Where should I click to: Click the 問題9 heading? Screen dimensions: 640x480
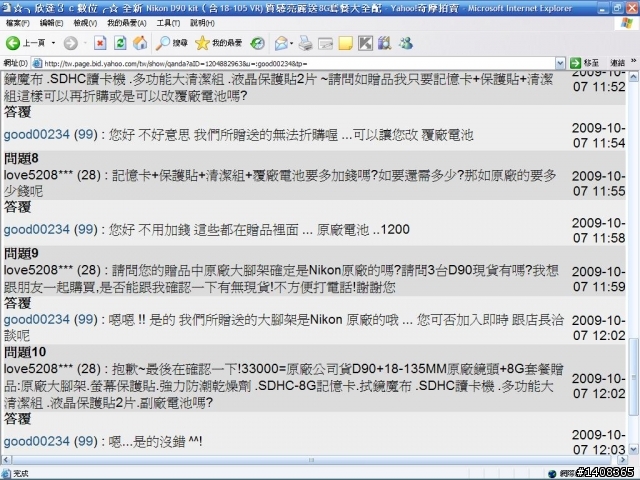(21, 253)
